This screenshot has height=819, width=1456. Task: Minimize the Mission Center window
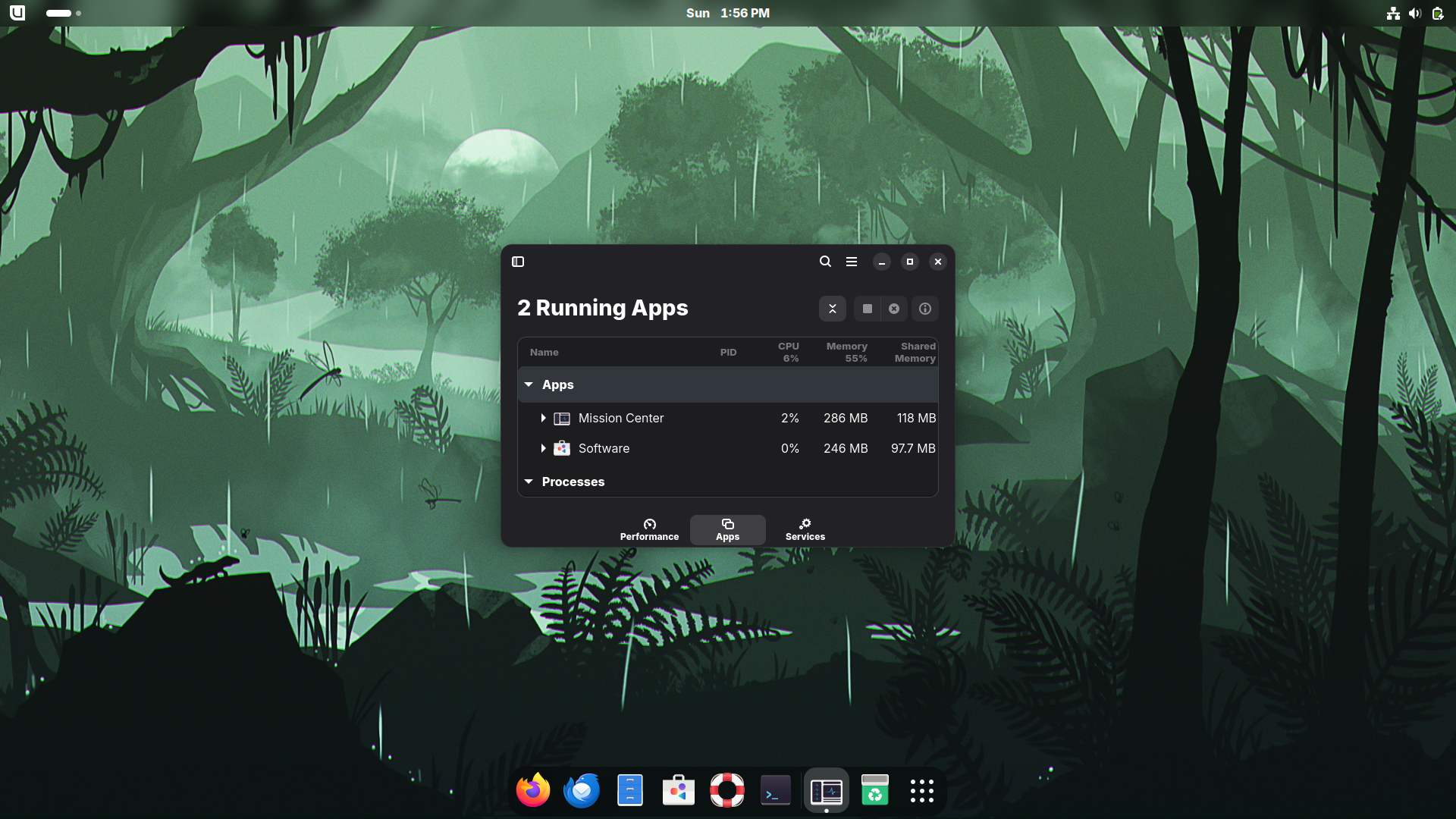tap(881, 262)
